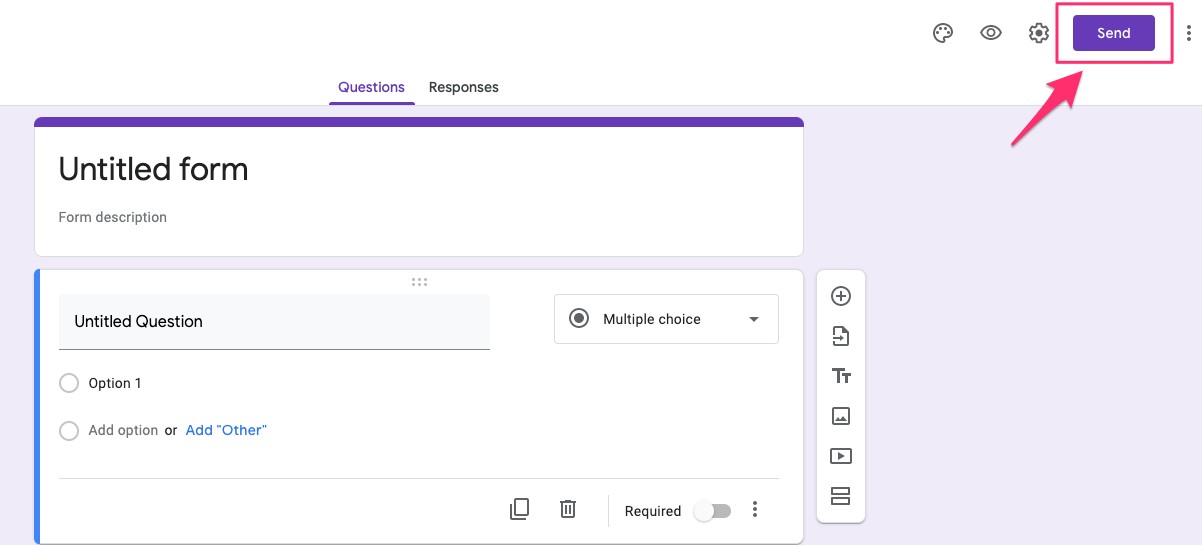This screenshot has width=1202, height=545.
Task: Duplicate the Untitled Question card
Action: tap(519, 509)
